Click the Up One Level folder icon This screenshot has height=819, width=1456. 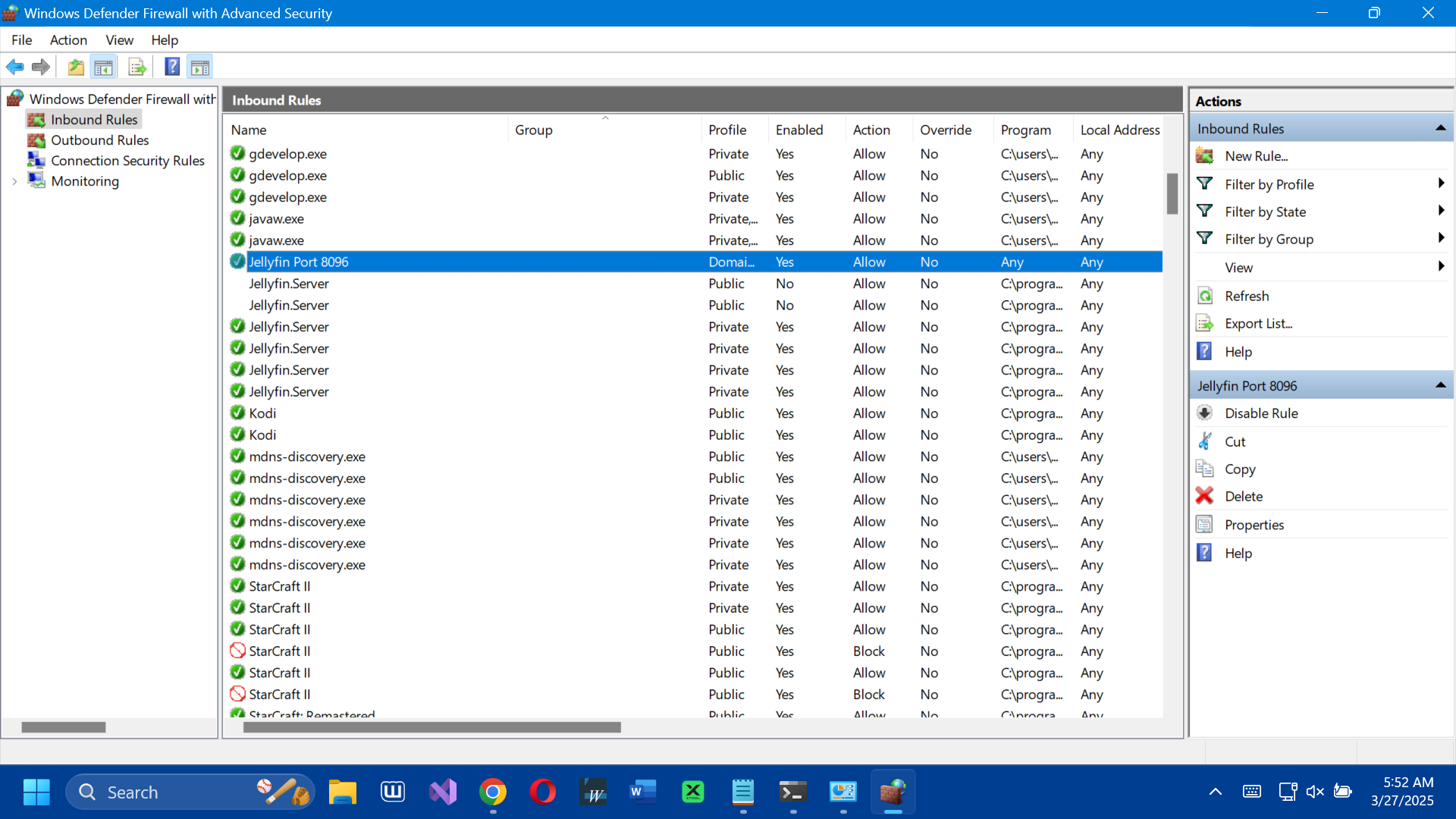(76, 67)
